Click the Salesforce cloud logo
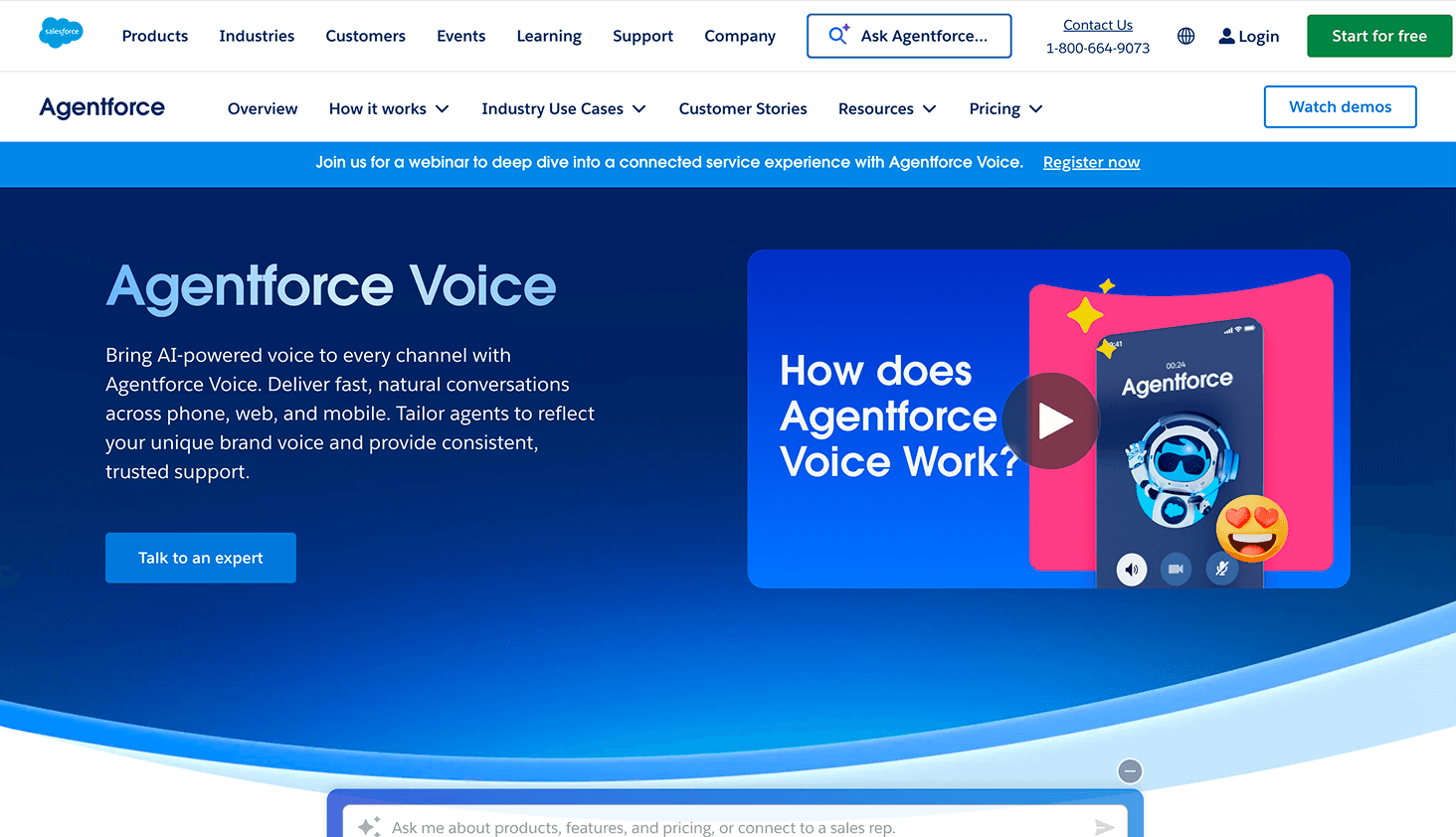The height and width of the screenshot is (837, 1456). [x=61, y=33]
